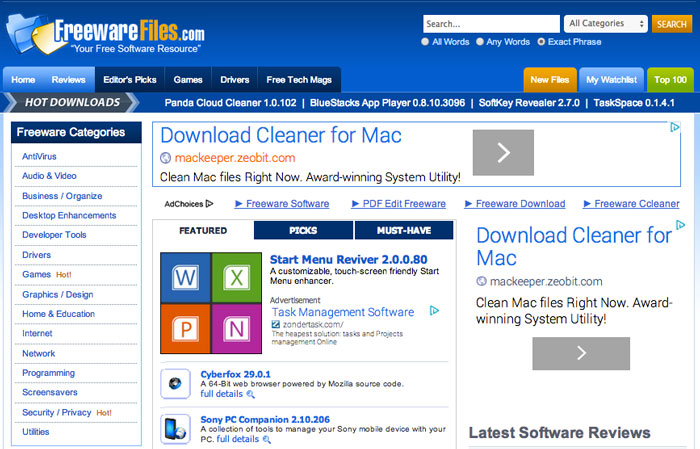Switch to the MUST-HAVE tab

click(x=404, y=230)
